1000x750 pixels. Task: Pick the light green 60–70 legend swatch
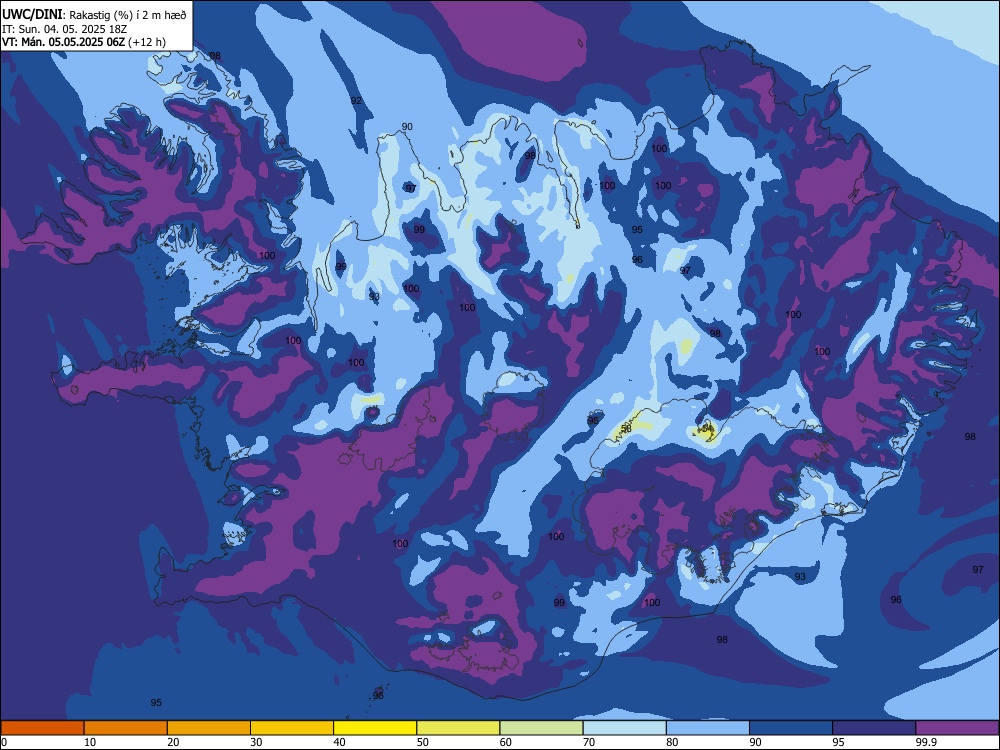(541, 728)
